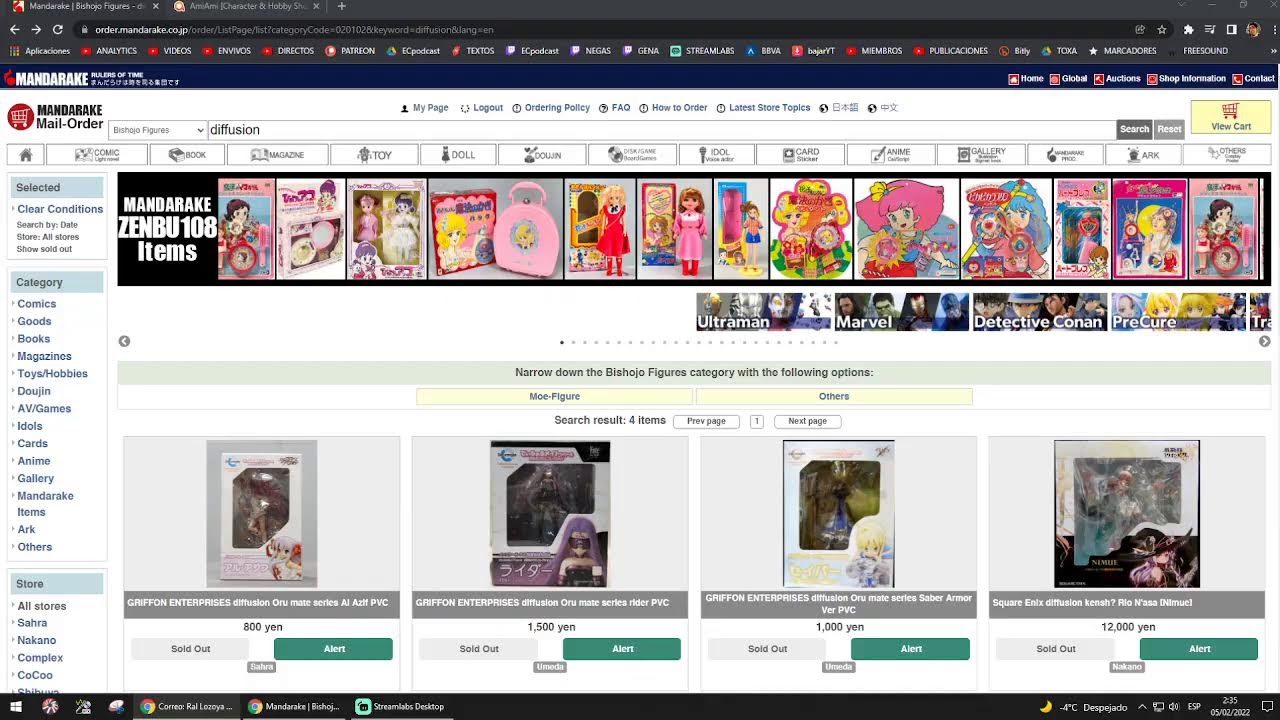
Task: Go to the previous banner slide arrow
Action: (124, 341)
